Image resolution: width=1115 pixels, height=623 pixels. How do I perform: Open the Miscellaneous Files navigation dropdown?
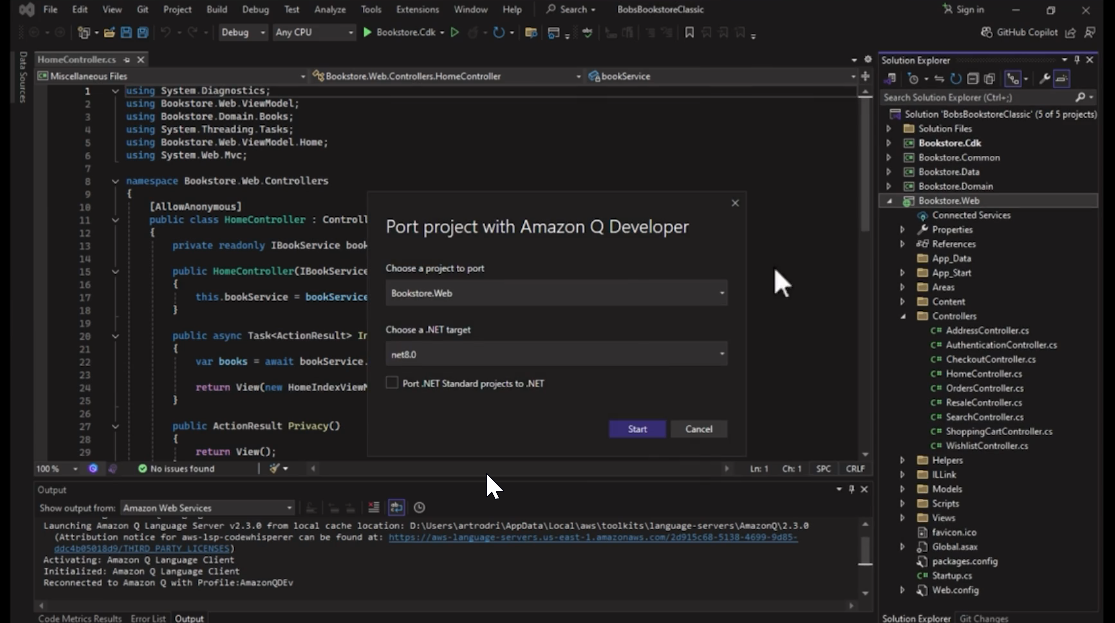coord(172,76)
